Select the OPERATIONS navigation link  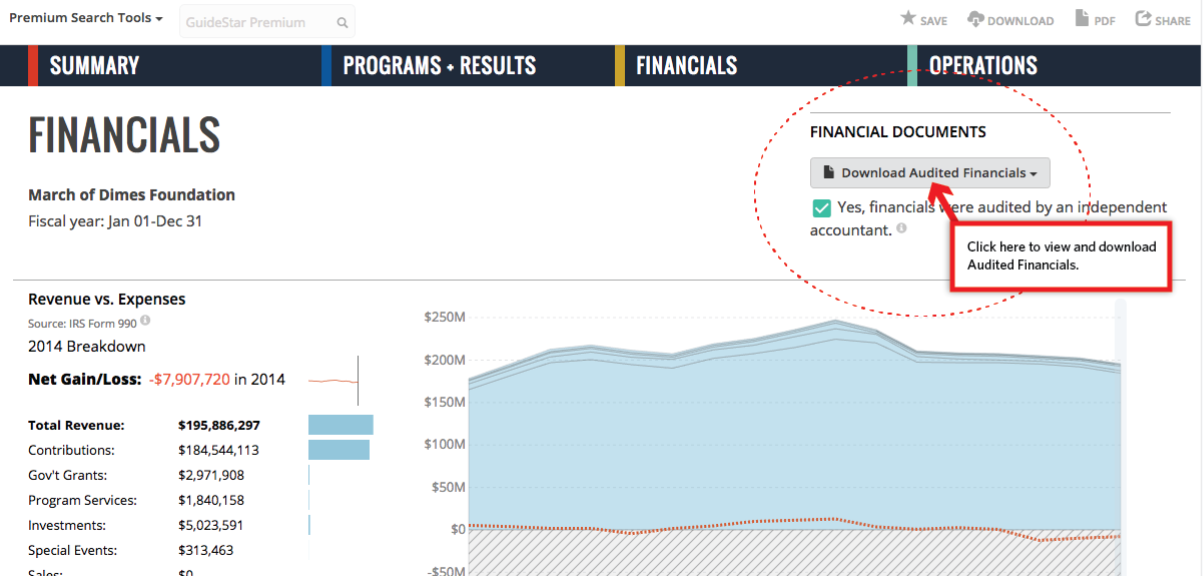click(984, 65)
